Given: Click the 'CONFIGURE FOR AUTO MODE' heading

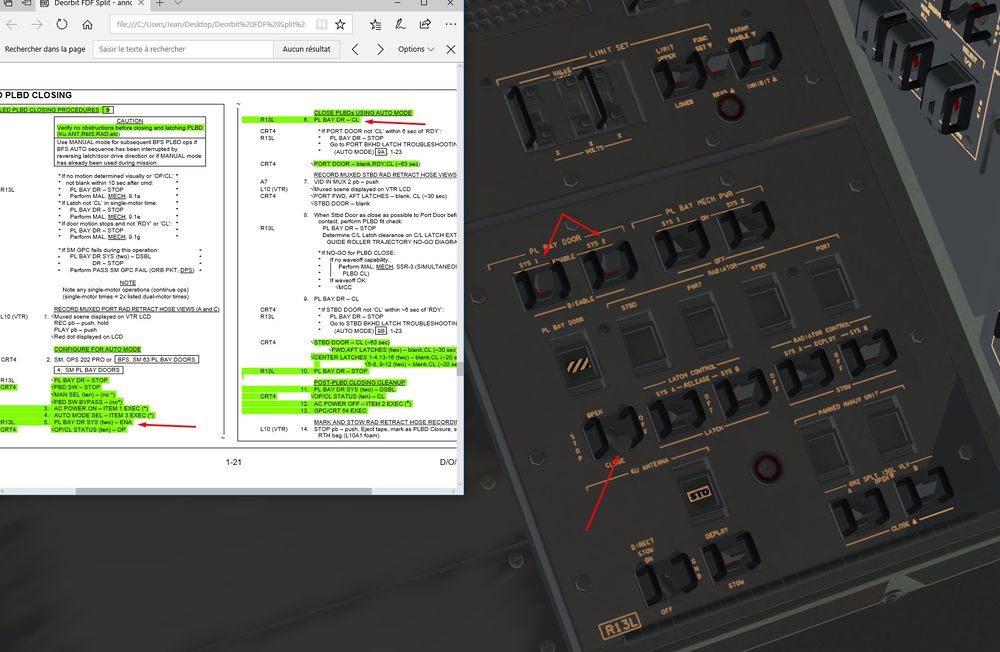Looking at the screenshot, I should (x=98, y=349).
